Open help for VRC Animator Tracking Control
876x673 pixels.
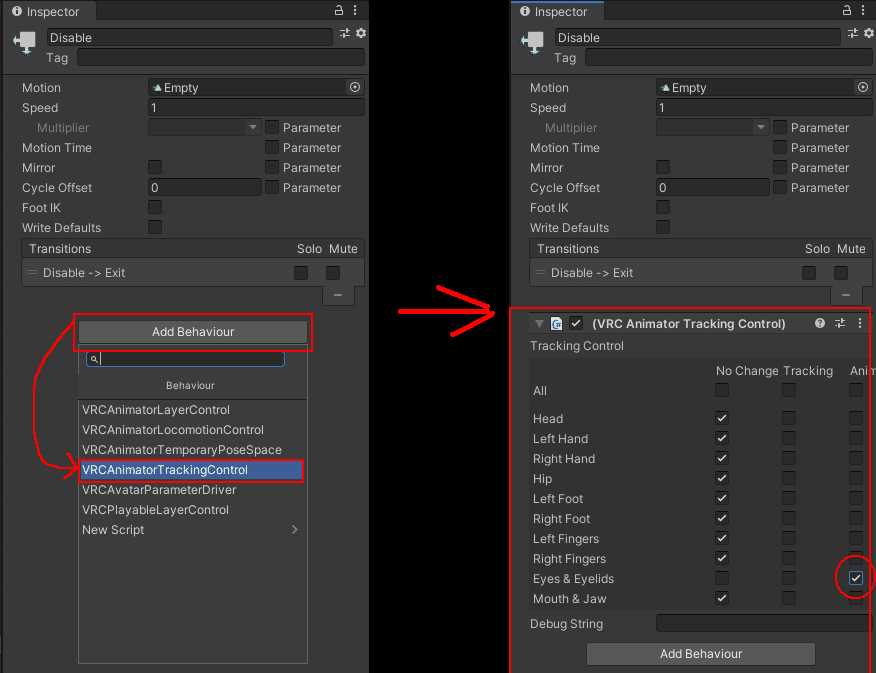[x=820, y=323]
